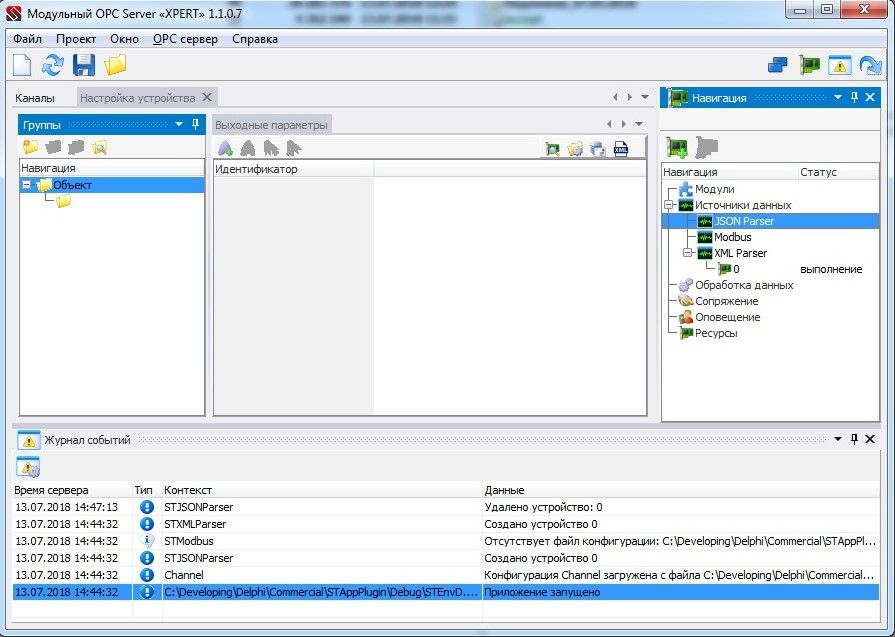Screen dimensions: 895x637
Task: Open event log settings icon under Журнал событий
Action: click(27, 467)
